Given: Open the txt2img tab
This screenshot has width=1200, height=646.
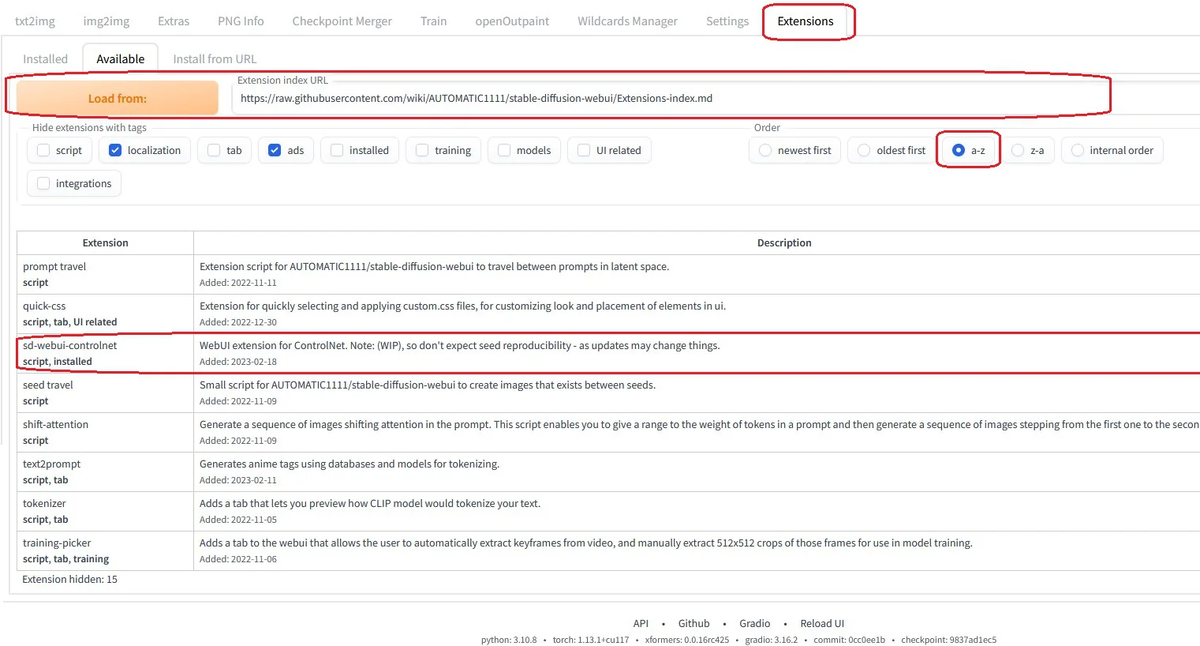Looking at the screenshot, I should tap(34, 21).
